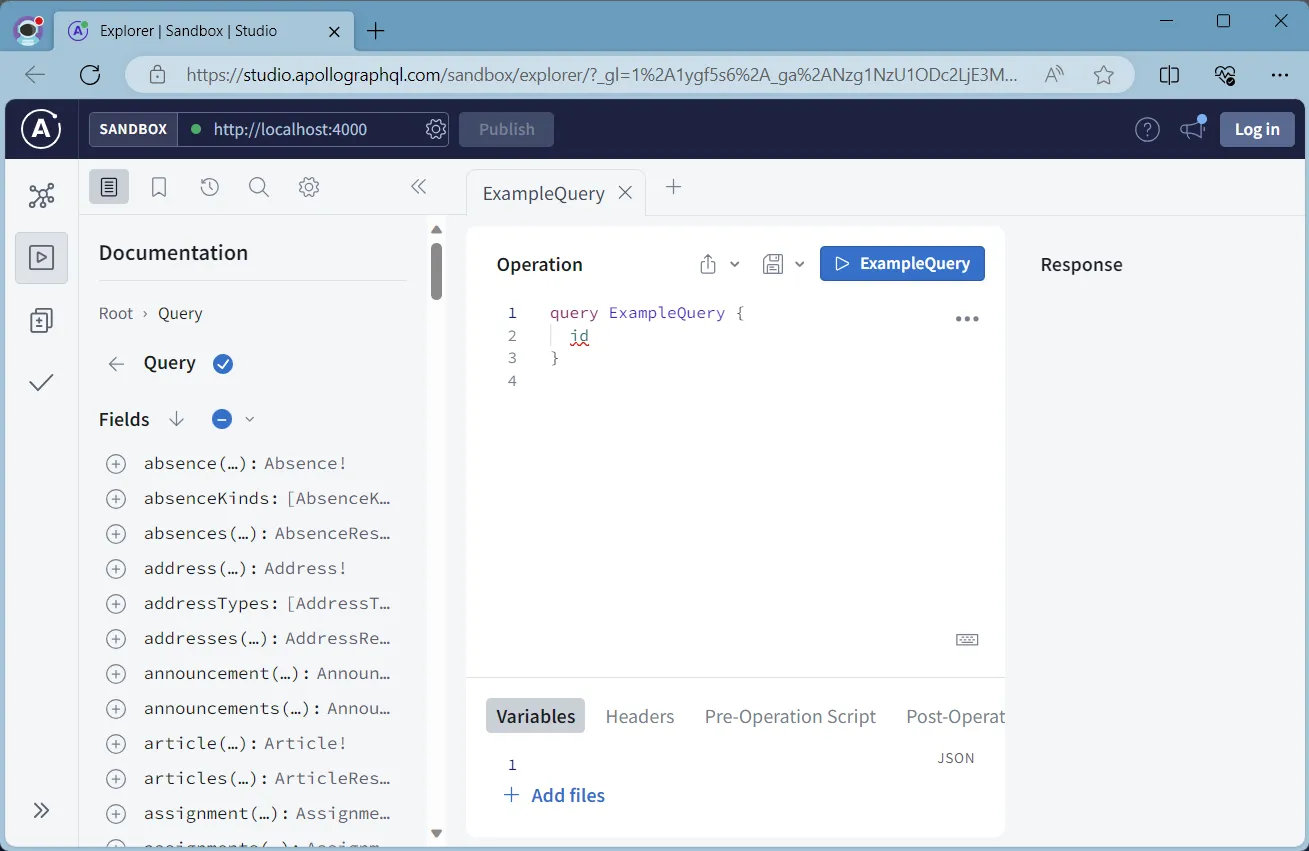Open the Pre-Operation Script tab
This screenshot has width=1309, height=851.
pos(790,716)
